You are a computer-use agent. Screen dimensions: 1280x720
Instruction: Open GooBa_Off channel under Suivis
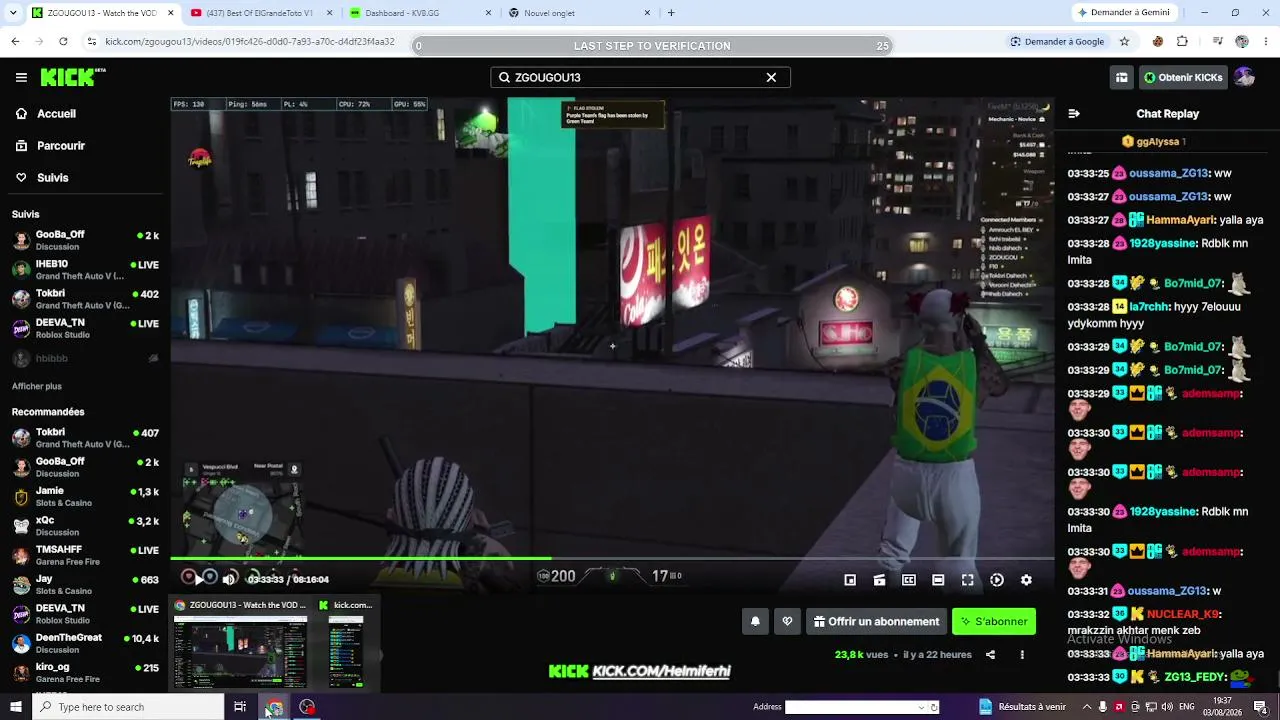(85, 241)
